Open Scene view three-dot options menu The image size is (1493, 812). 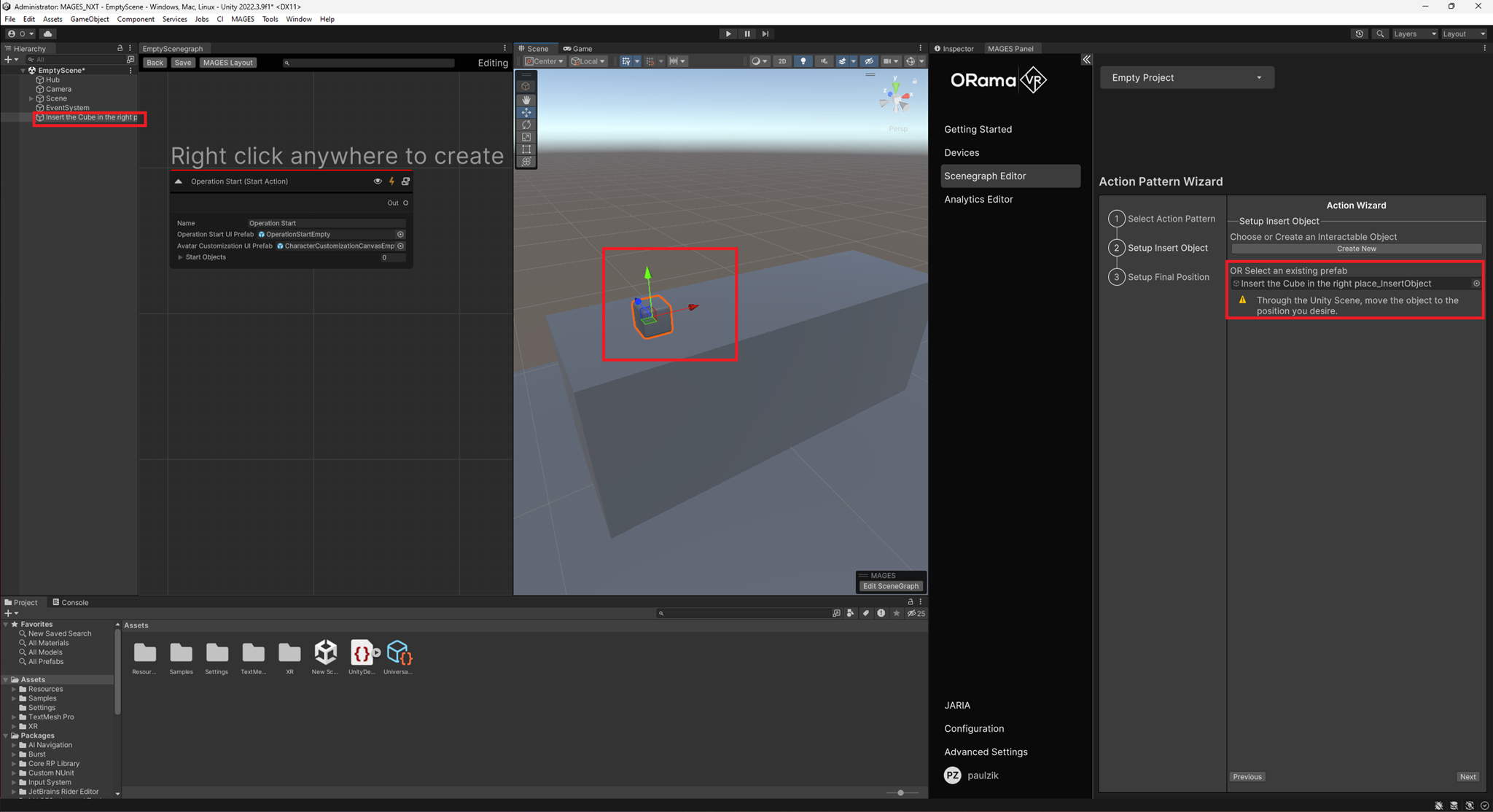[921, 48]
